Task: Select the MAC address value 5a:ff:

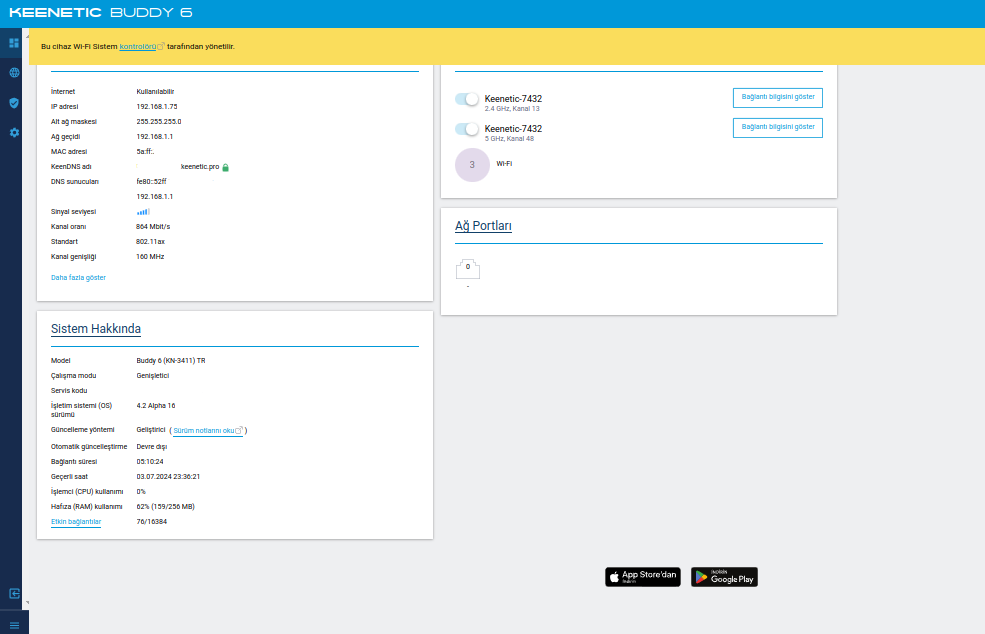Action: (x=145, y=152)
